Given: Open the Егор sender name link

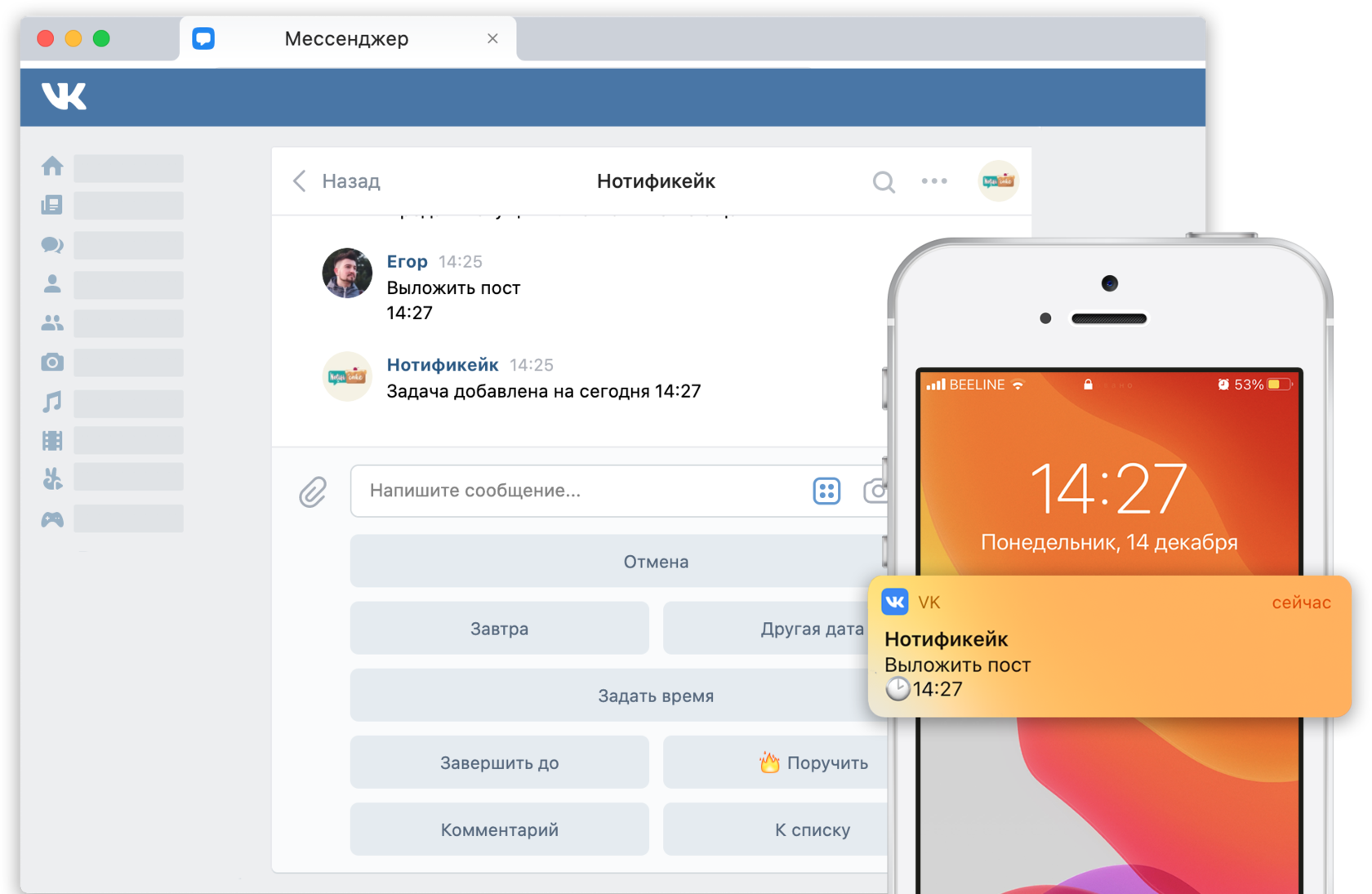Looking at the screenshot, I should [407, 261].
